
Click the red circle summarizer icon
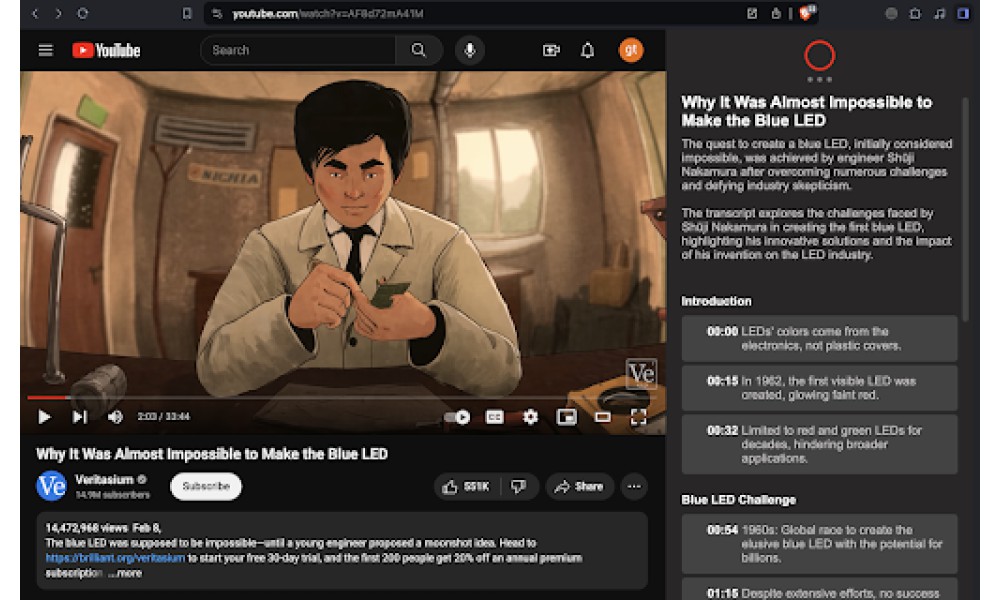(820, 55)
